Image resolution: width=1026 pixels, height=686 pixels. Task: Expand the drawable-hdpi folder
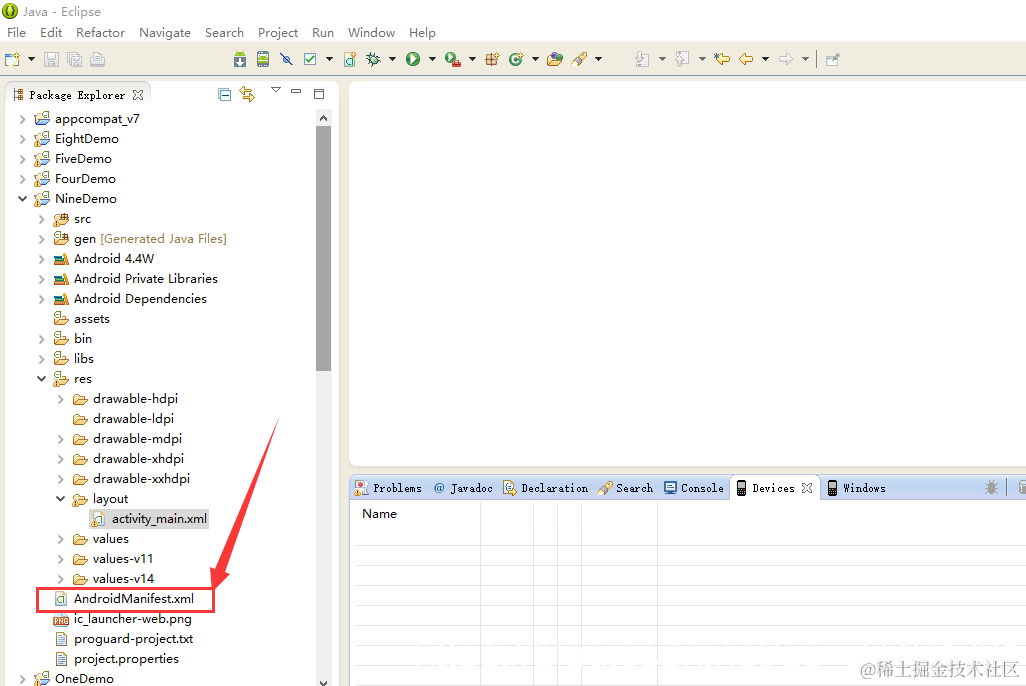(x=60, y=399)
